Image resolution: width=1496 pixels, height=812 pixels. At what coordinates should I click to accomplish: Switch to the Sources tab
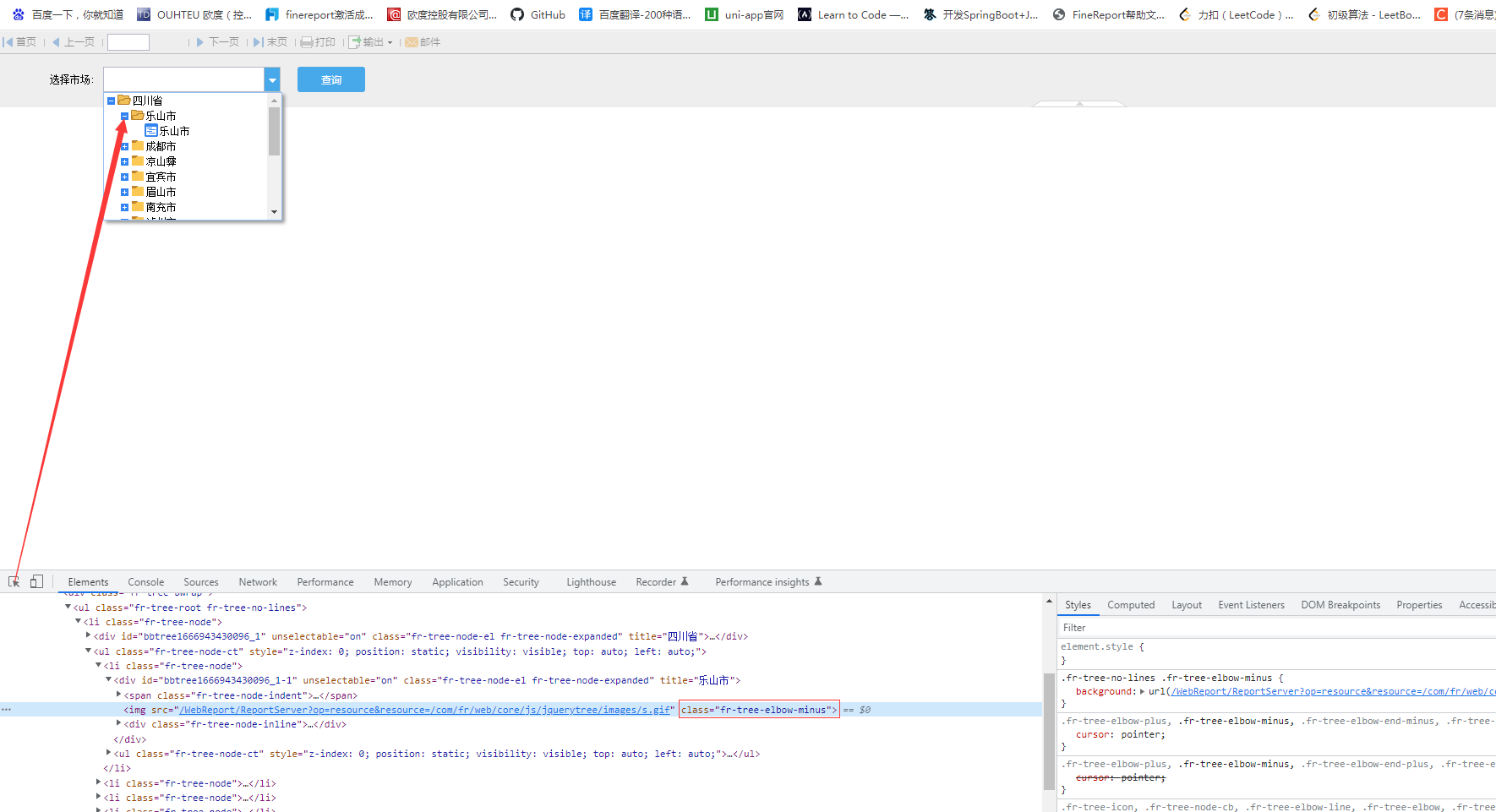(x=201, y=582)
